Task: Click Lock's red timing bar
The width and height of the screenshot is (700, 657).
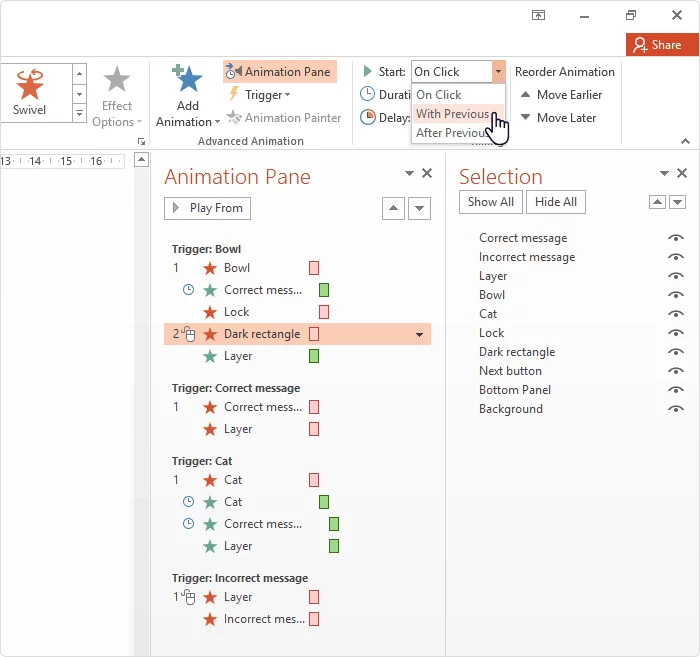Action: 324,312
